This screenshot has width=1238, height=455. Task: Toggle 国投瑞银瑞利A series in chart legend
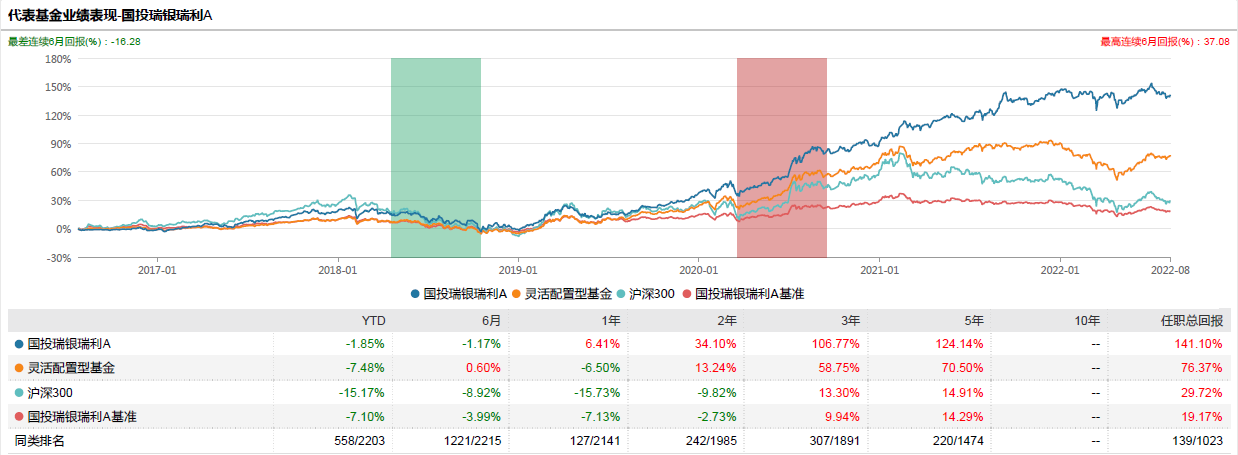[x=460, y=294]
